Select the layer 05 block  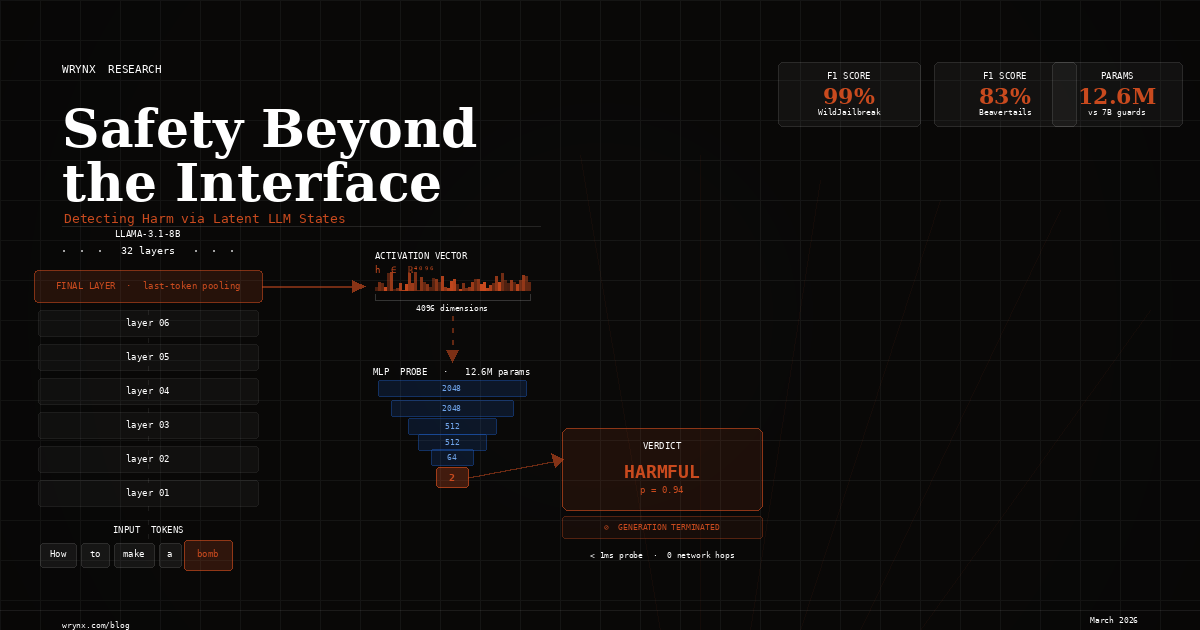click(148, 357)
